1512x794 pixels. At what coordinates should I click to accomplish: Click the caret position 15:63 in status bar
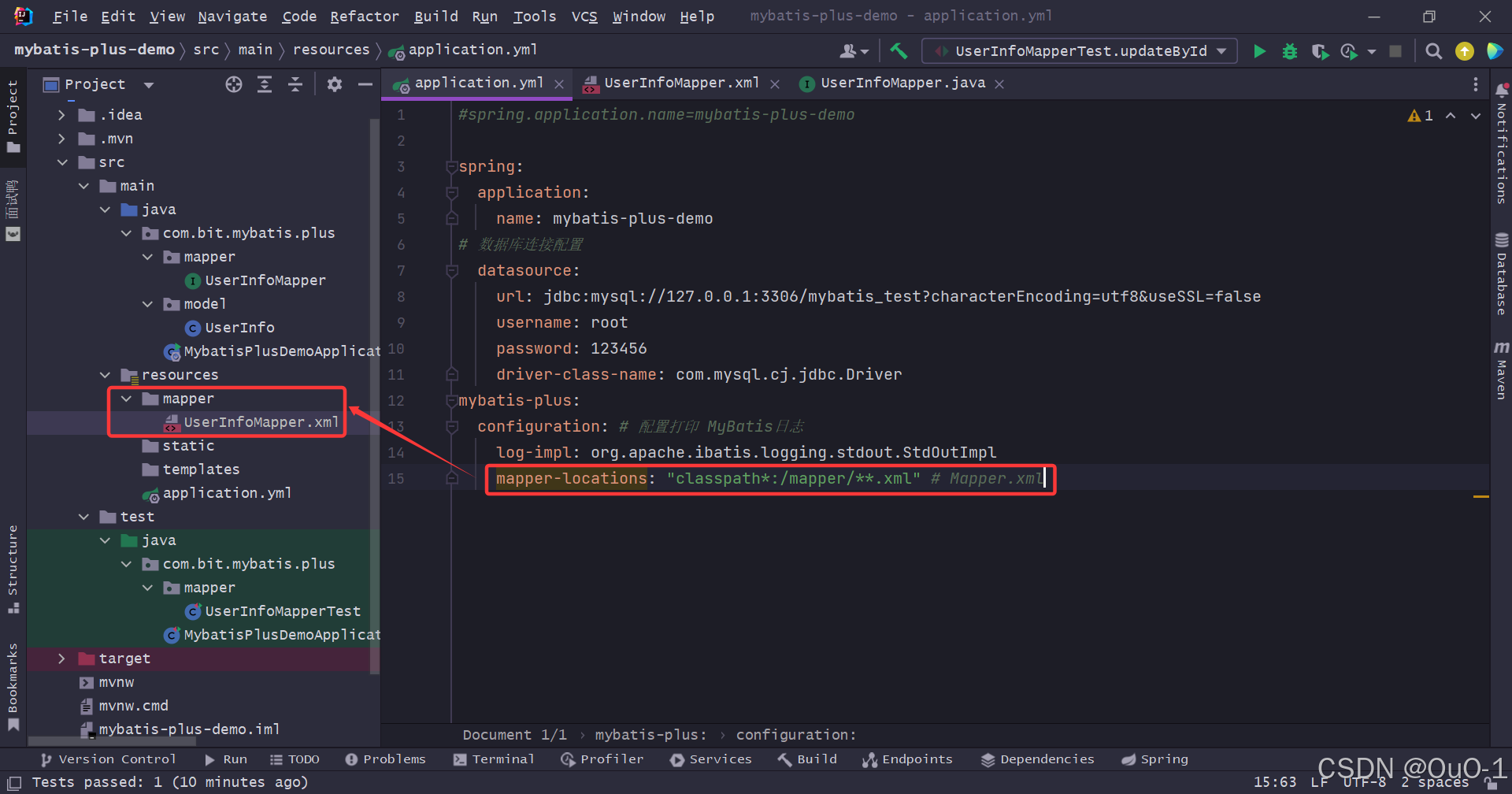click(1275, 782)
